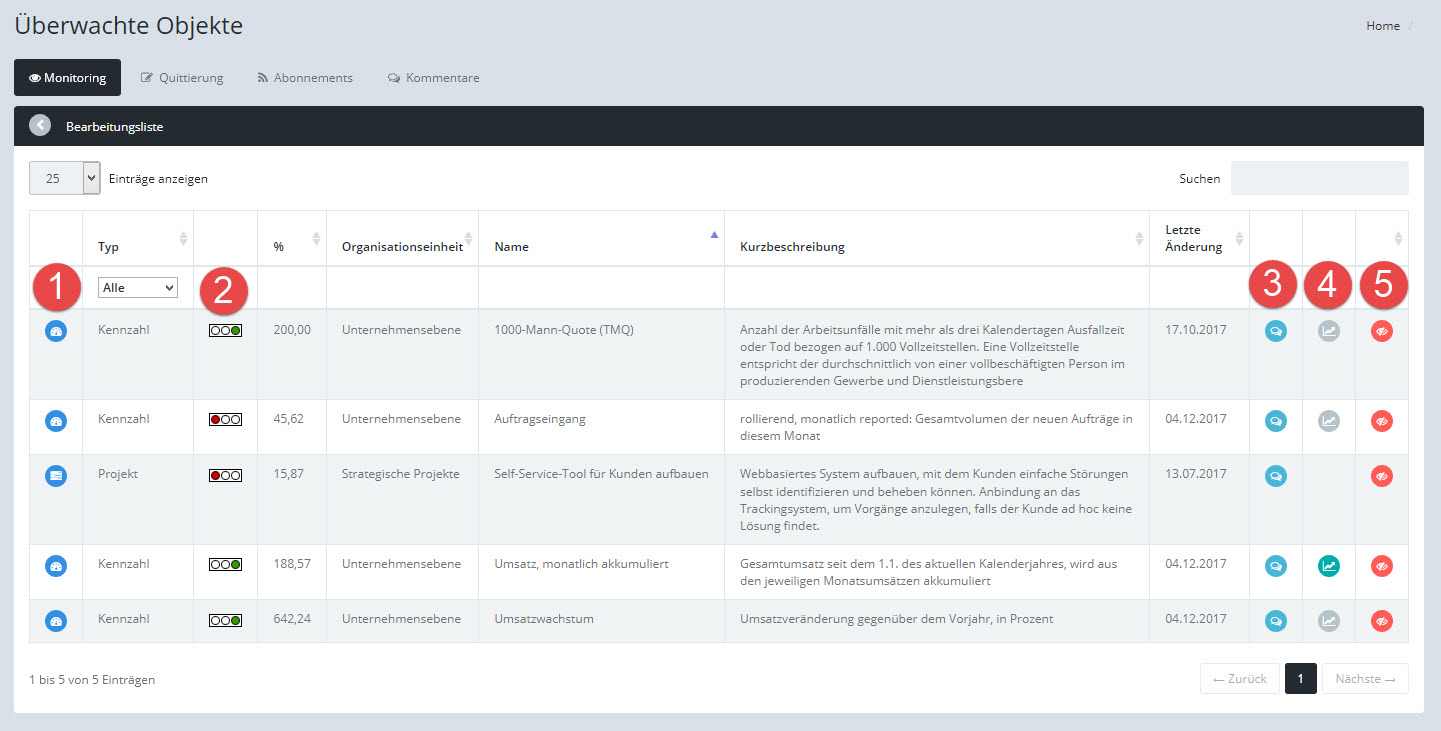The height and width of the screenshot is (731, 1441).
Task: Open comments for 1000-Mann-Quote (TMQ) row
Action: click(x=1275, y=332)
